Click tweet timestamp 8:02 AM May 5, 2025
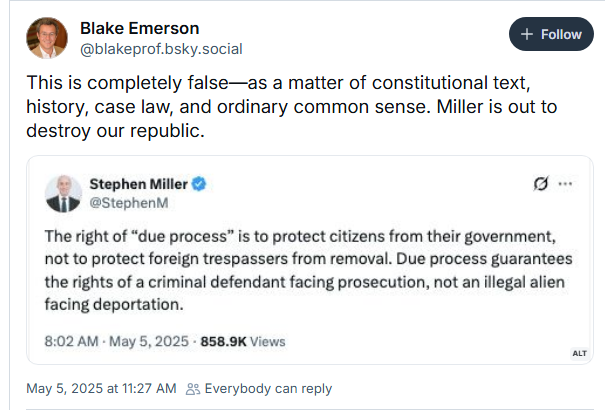 [117, 341]
